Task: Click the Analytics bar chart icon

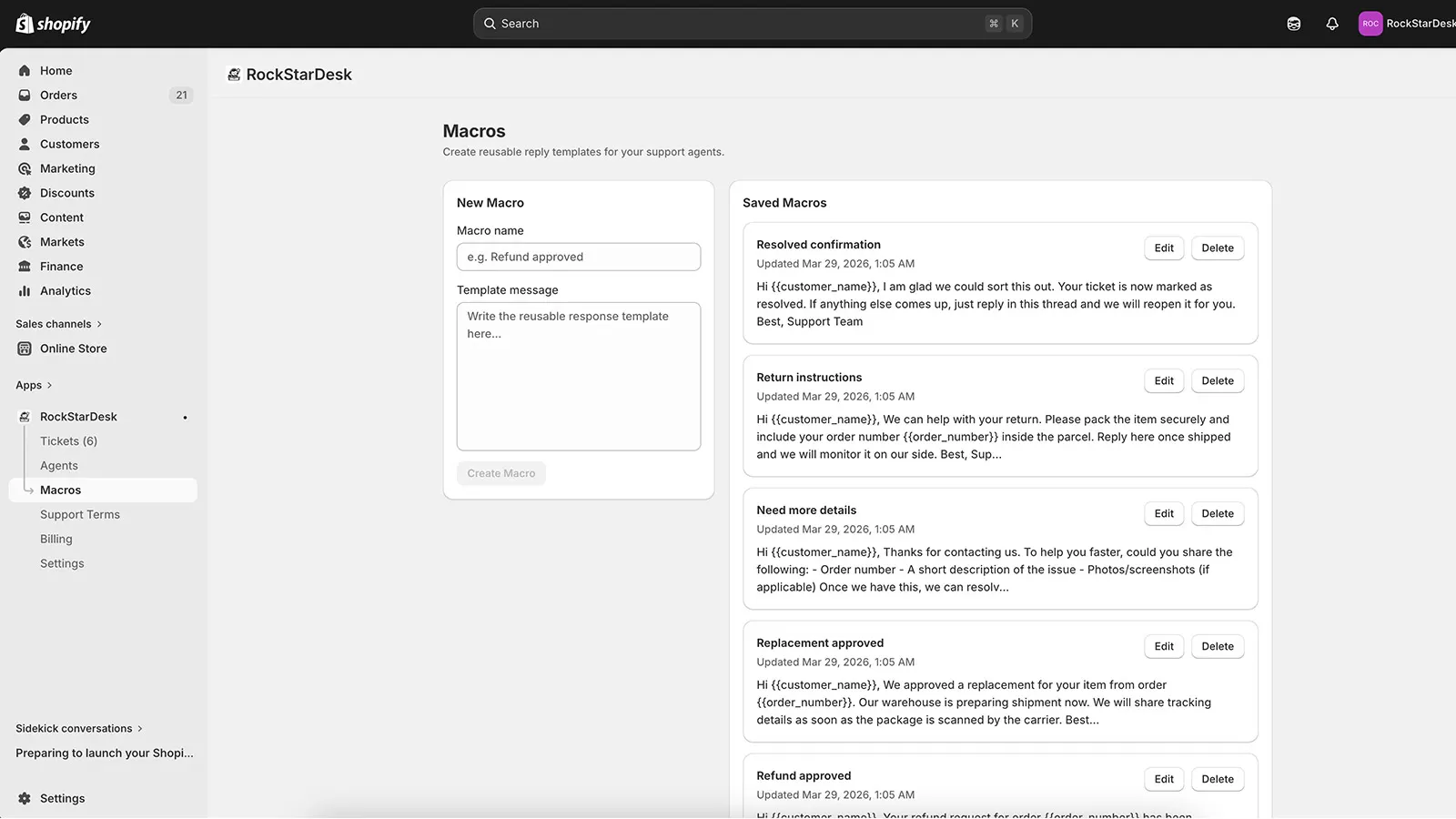Action: [x=25, y=291]
